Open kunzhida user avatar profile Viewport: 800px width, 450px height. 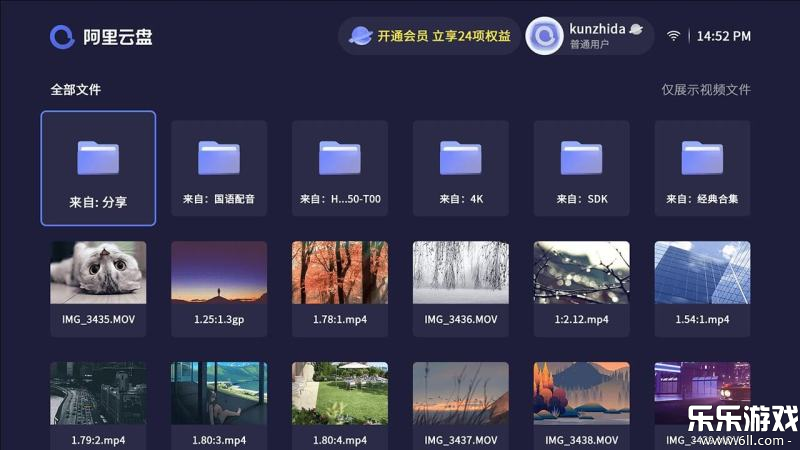pyautogui.click(x=545, y=37)
